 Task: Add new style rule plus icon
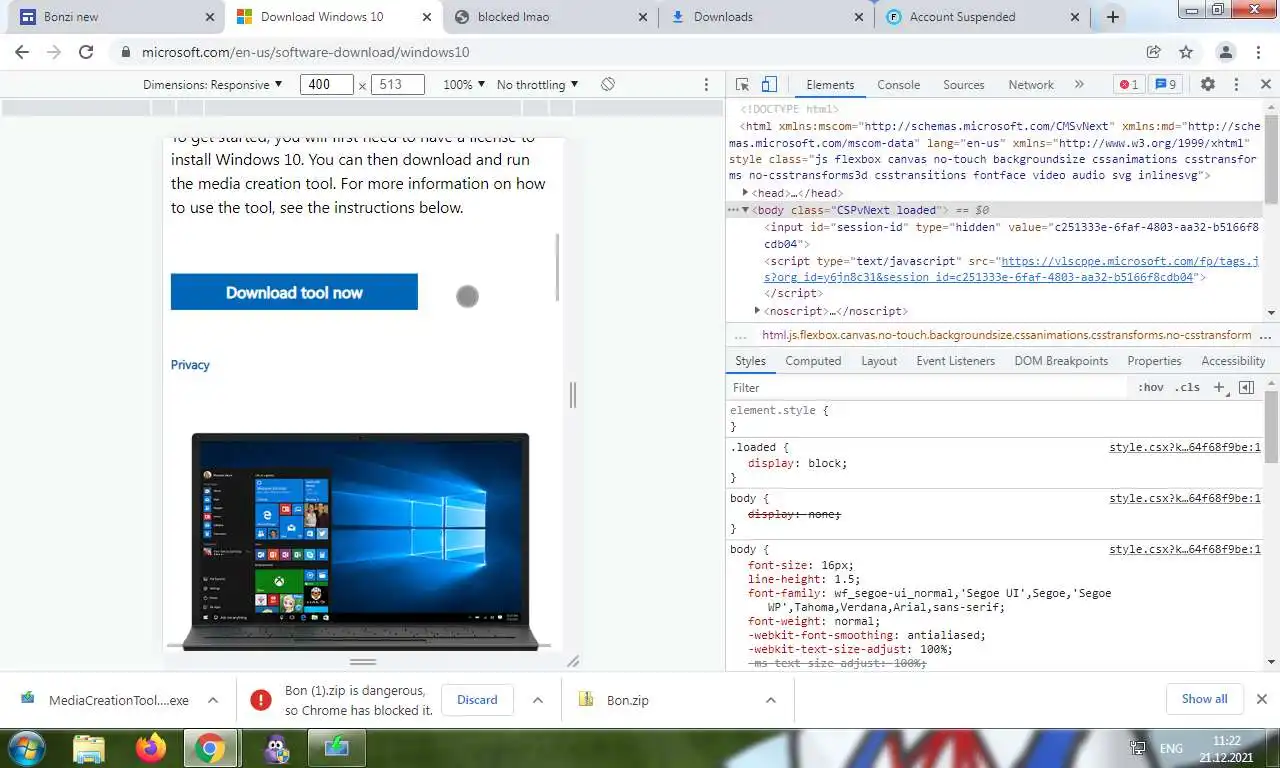tap(1219, 387)
